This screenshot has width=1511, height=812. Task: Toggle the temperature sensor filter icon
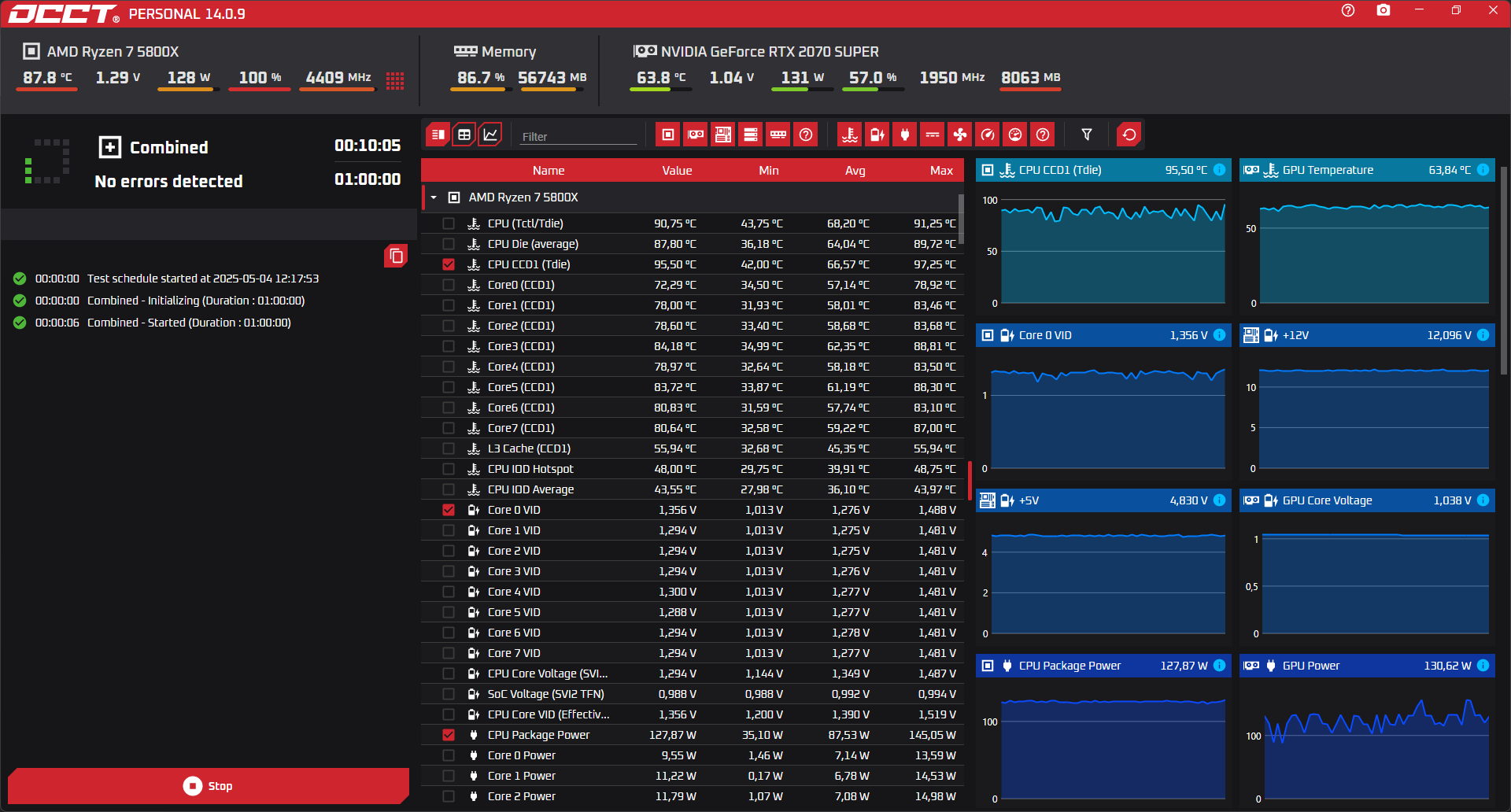(850, 135)
